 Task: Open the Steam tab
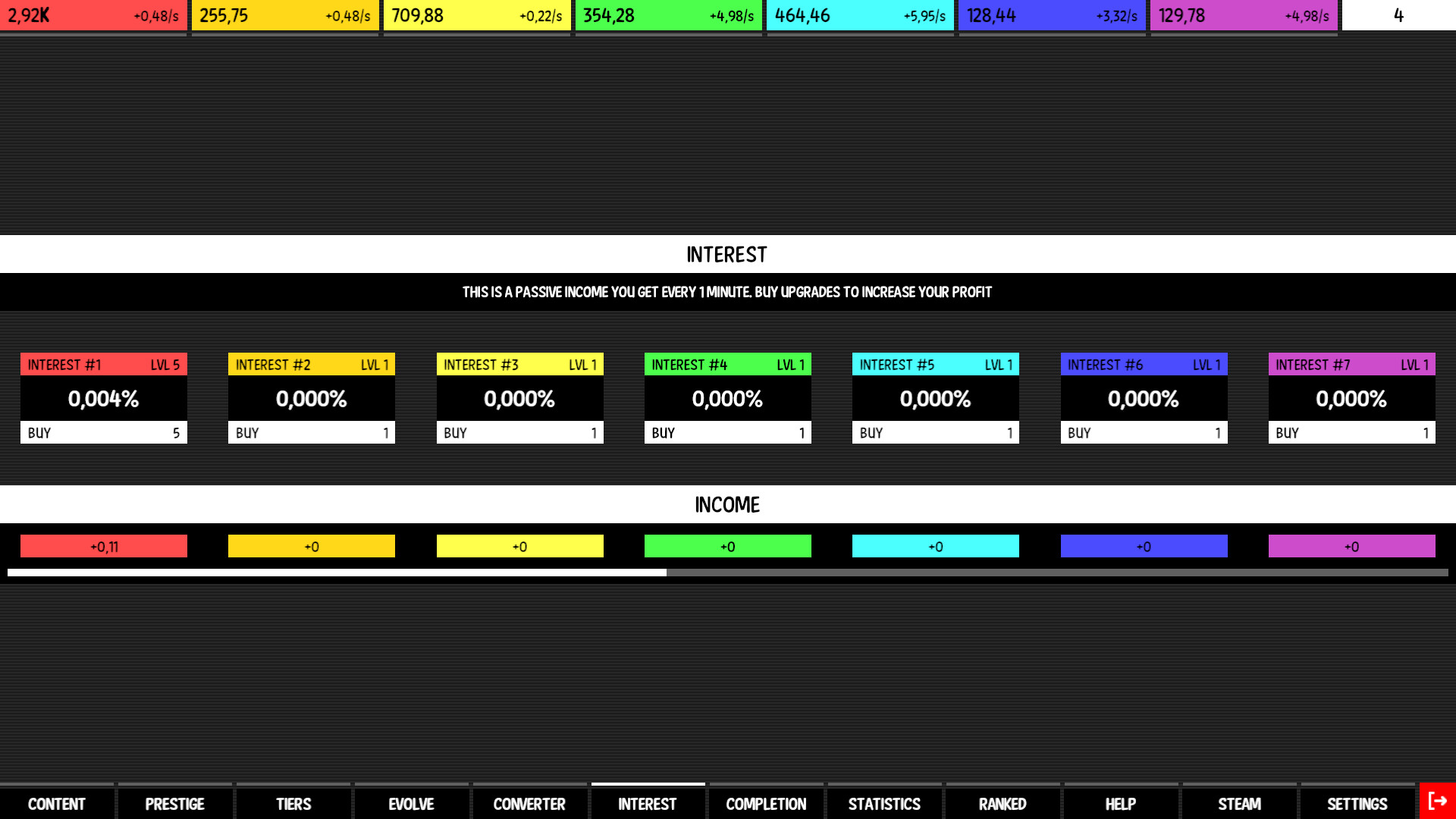tap(1240, 803)
